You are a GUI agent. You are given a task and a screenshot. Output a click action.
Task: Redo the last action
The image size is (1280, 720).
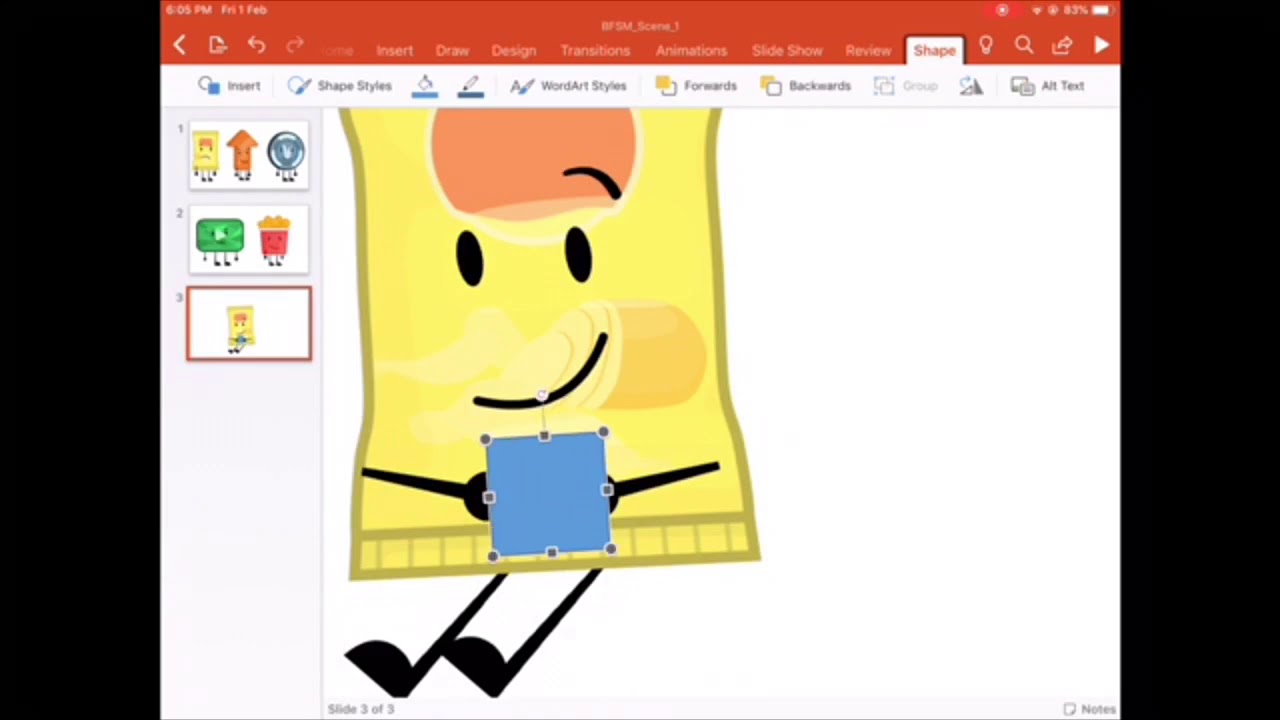point(294,45)
